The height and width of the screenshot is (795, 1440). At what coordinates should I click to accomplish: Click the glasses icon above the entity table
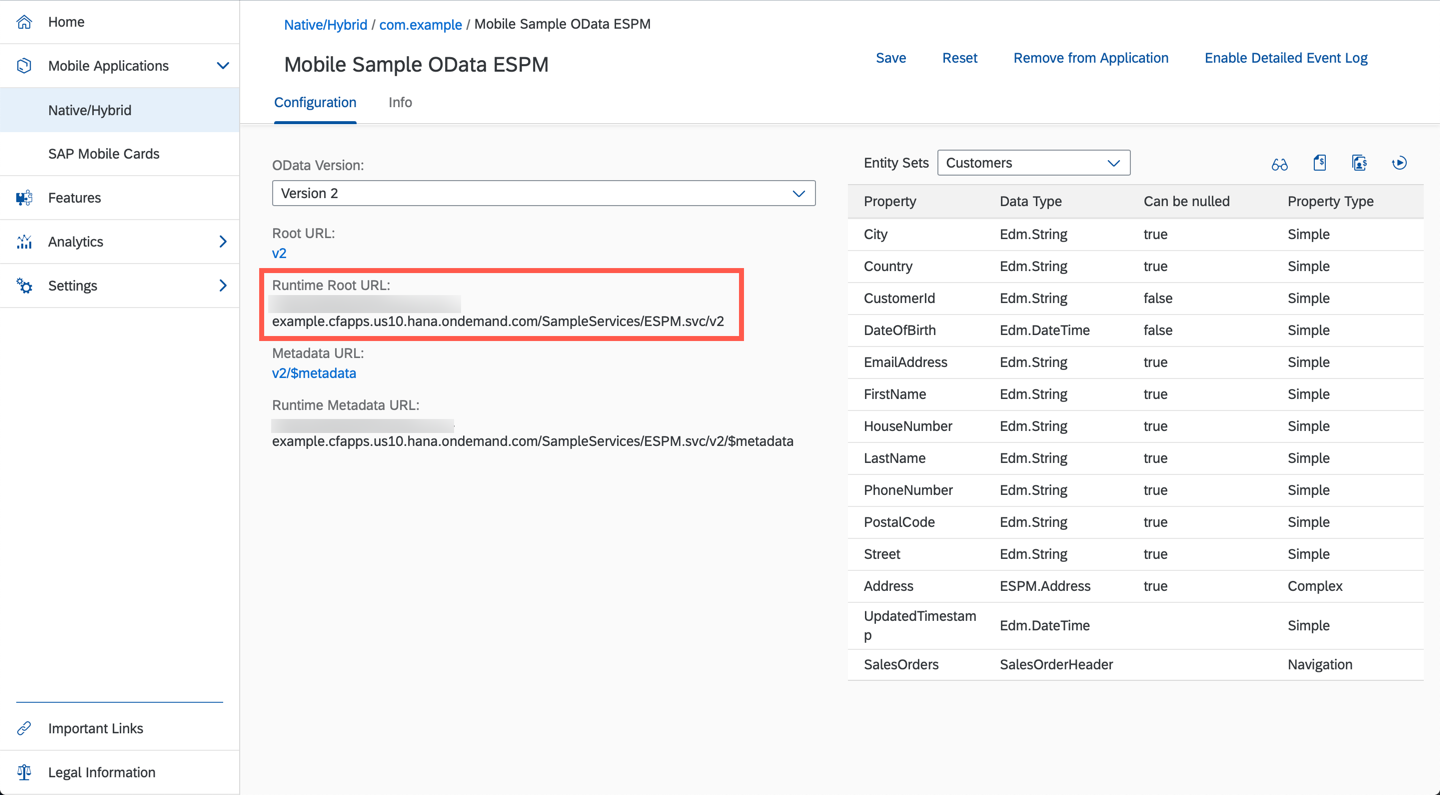pyautogui.click(x=1280, y=164)
